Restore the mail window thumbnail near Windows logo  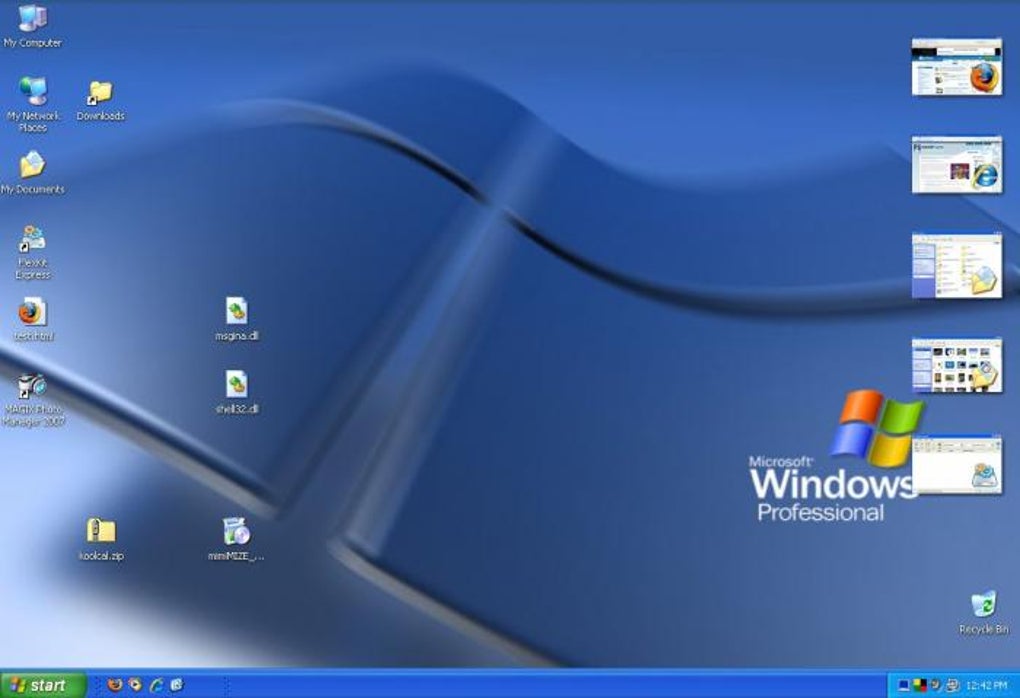(x=958, y=464)
